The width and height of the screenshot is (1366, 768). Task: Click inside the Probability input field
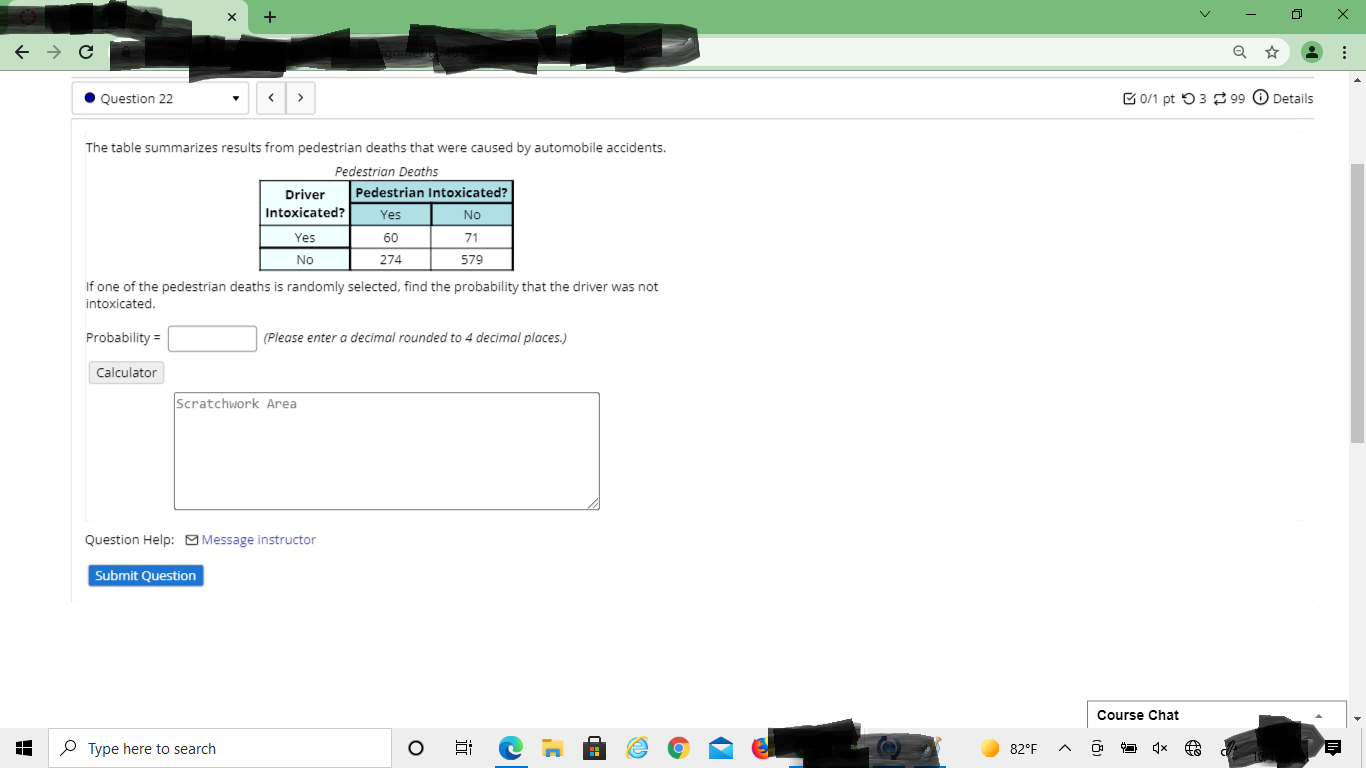[211, 338]
